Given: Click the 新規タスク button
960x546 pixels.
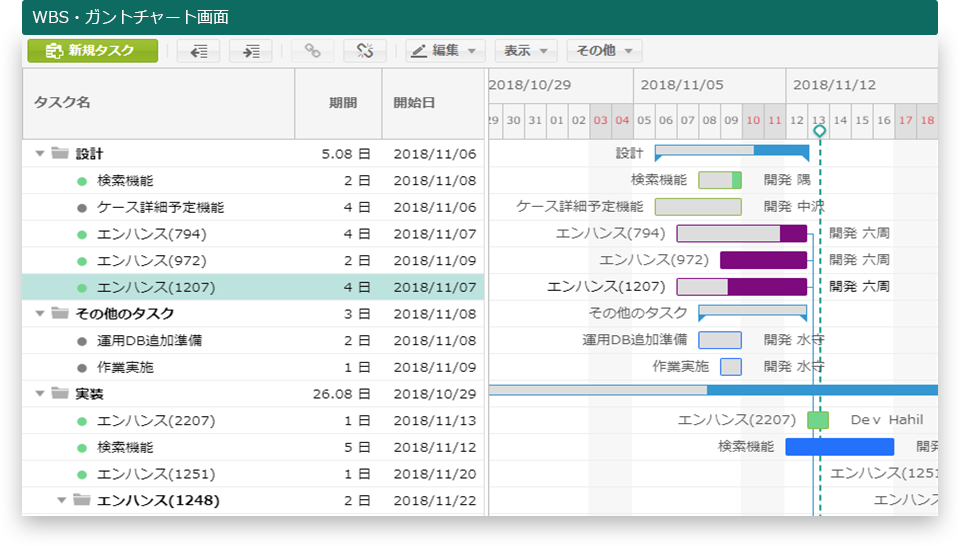Looking at the screenshot, I should coord(92,51).
